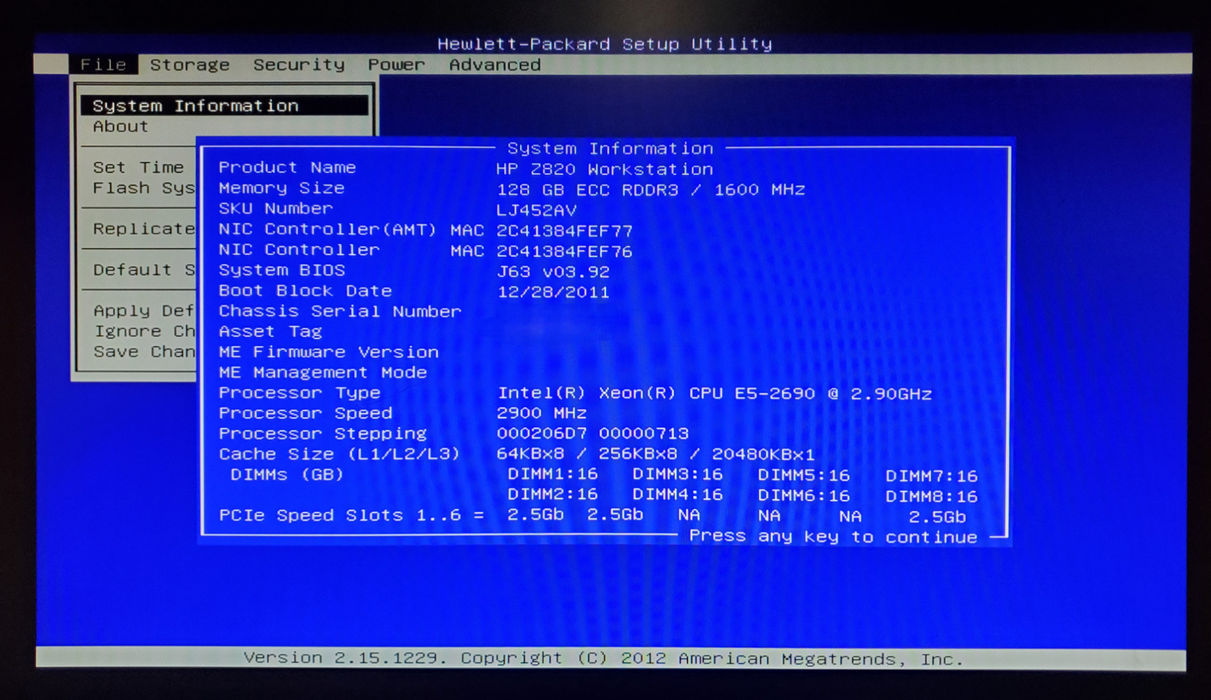The width and height of the screenshot is (1211, 700).
Task: Choose the Flash Sys menu entry
Action: coord(145,188)
